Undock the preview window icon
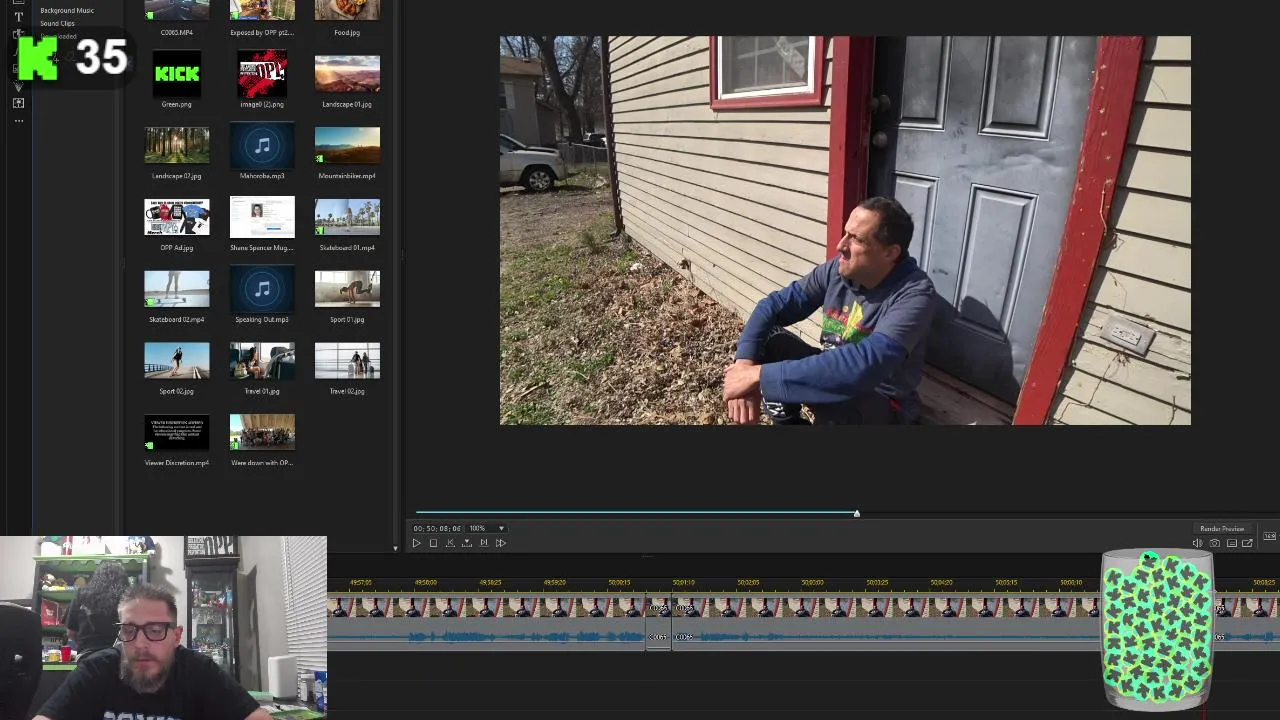The height and width of the screenshot is (720, 1280). click(x=1247, y=543)
